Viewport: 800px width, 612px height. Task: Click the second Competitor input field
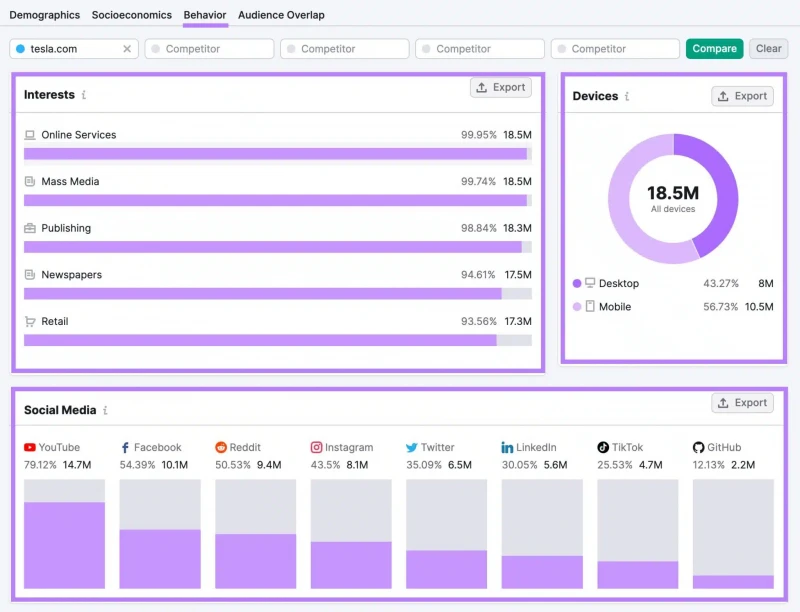(344, 49)
